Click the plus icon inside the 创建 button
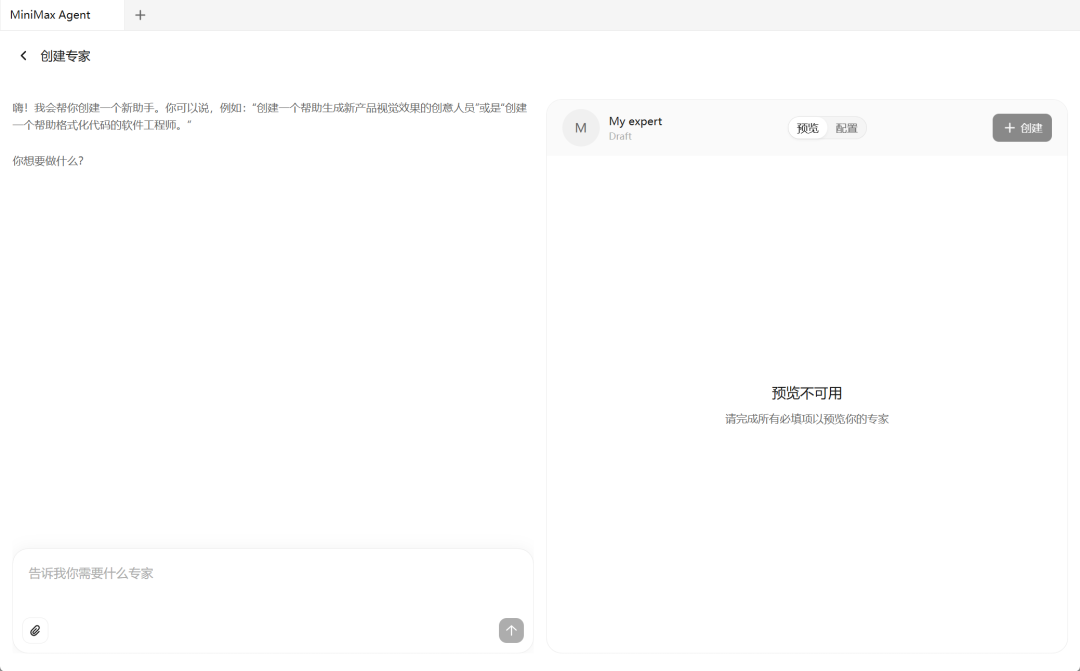 pyautogui.click(x=1008, y=127)
